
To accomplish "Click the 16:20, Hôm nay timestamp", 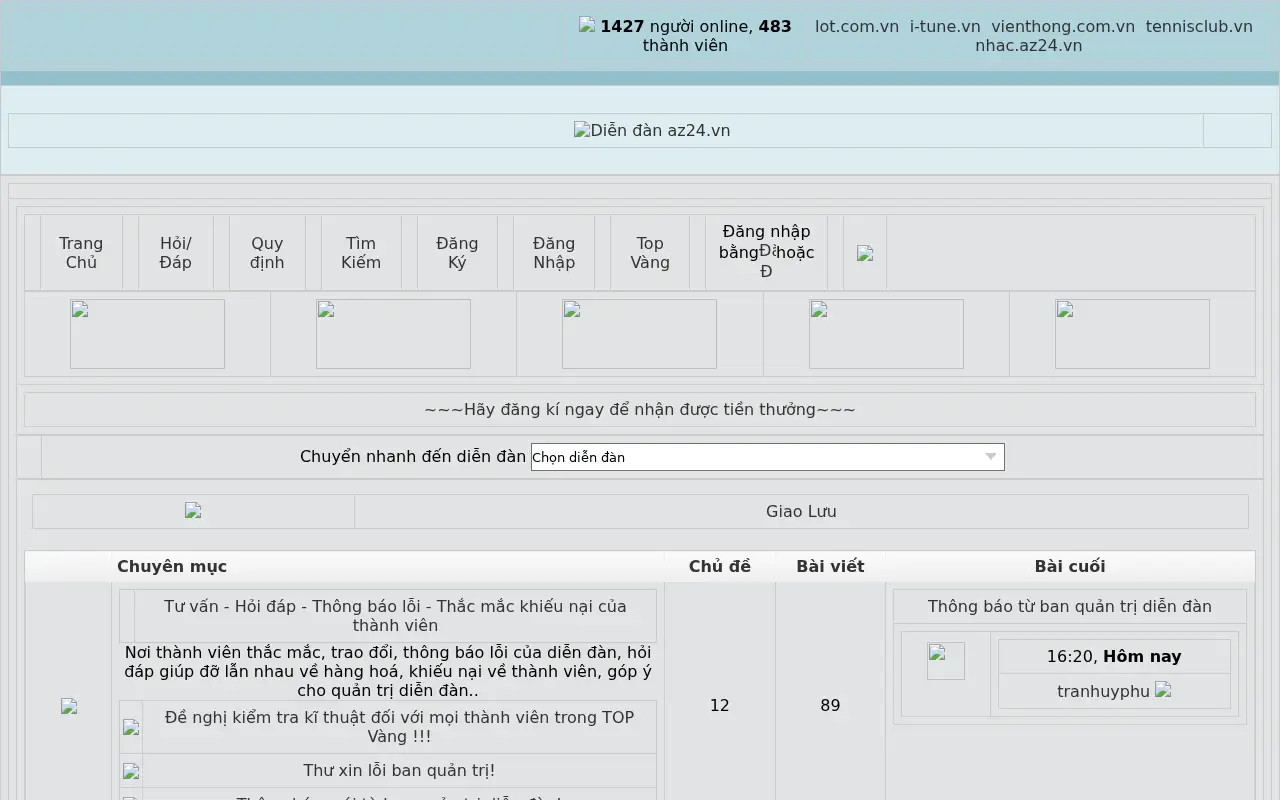I will point(1114,656).
